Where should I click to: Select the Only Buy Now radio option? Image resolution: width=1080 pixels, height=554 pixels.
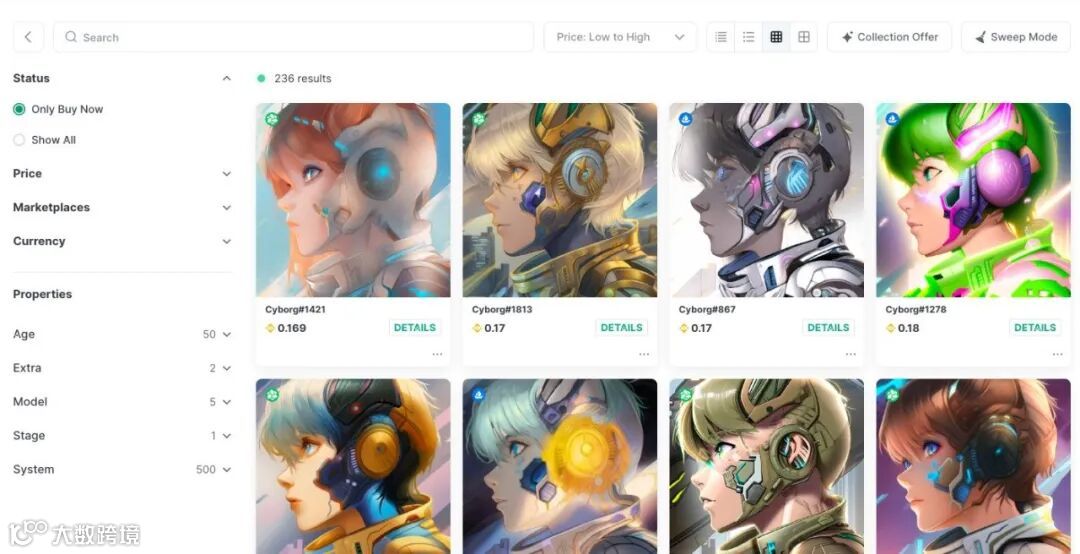pos(58,109)
